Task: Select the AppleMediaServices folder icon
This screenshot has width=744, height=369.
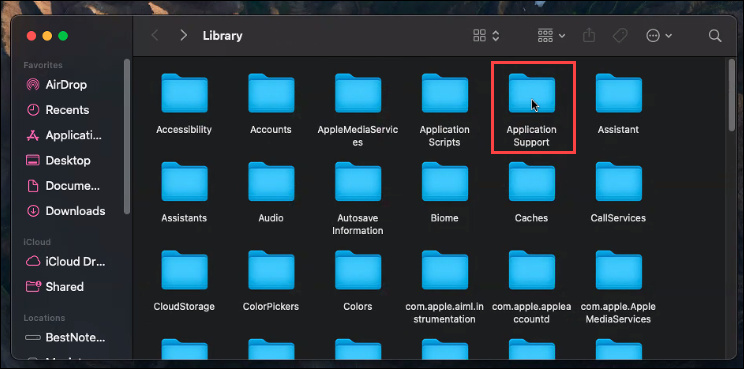Action: [x=358, y=94]
